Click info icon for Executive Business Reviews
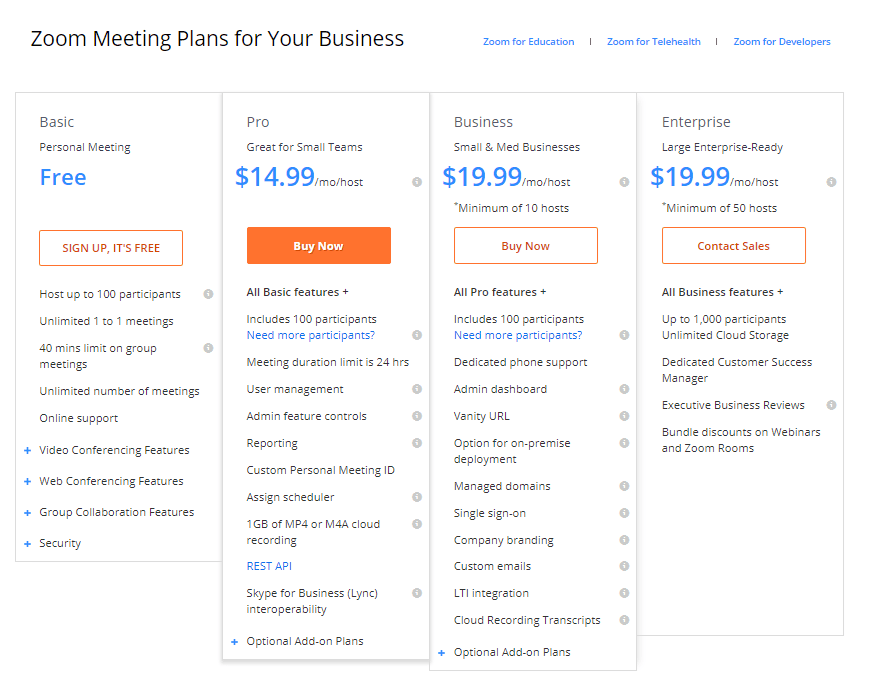This screenshot has width=886, height=678. coord(832,405)
